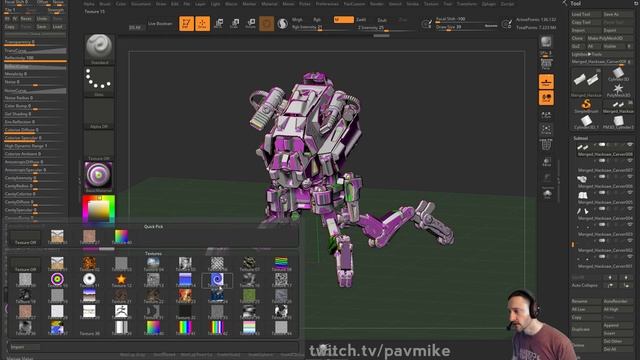Click the Save As button
The width and height of the screenshot is (640, 360).
pyautogui.click(x=618, y=14)
